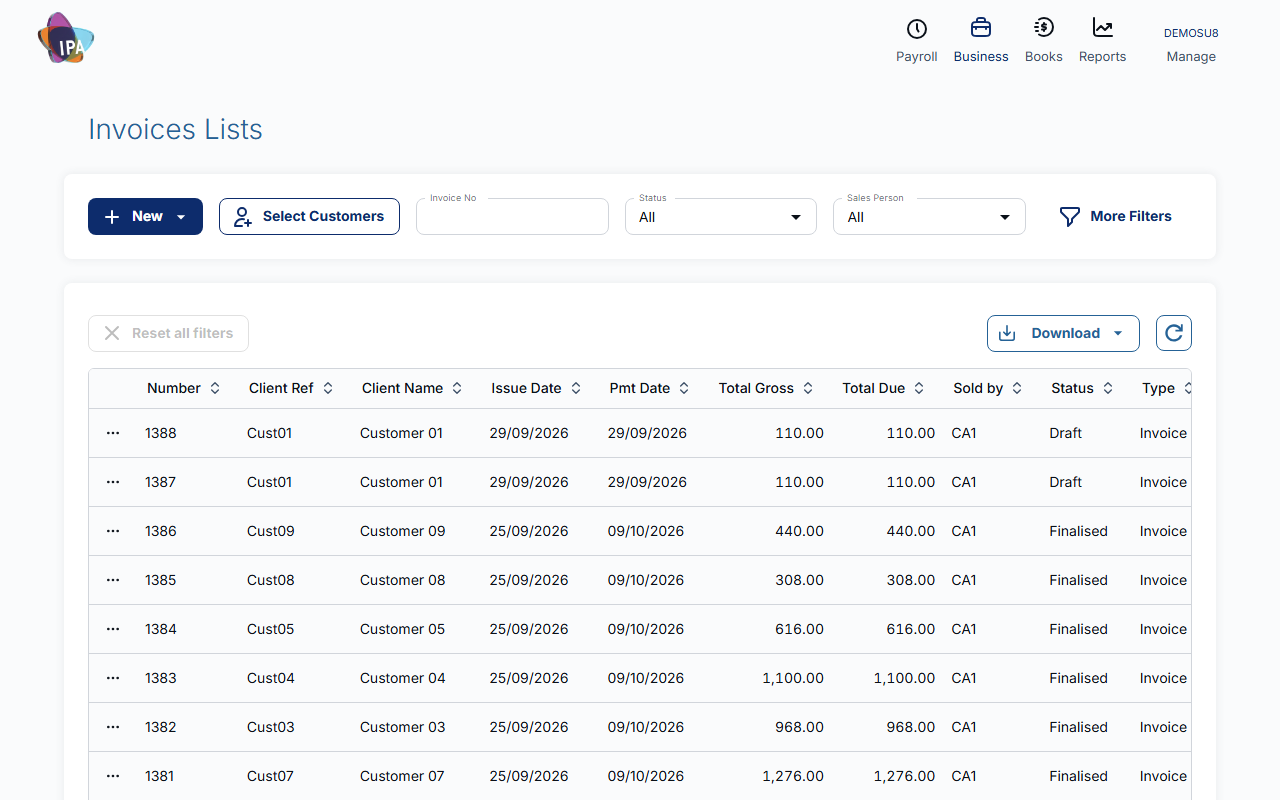This screenshot has width=1280, height=800.
Task: Open row actions for invoice 1382
Action: [x=113, y=727]
